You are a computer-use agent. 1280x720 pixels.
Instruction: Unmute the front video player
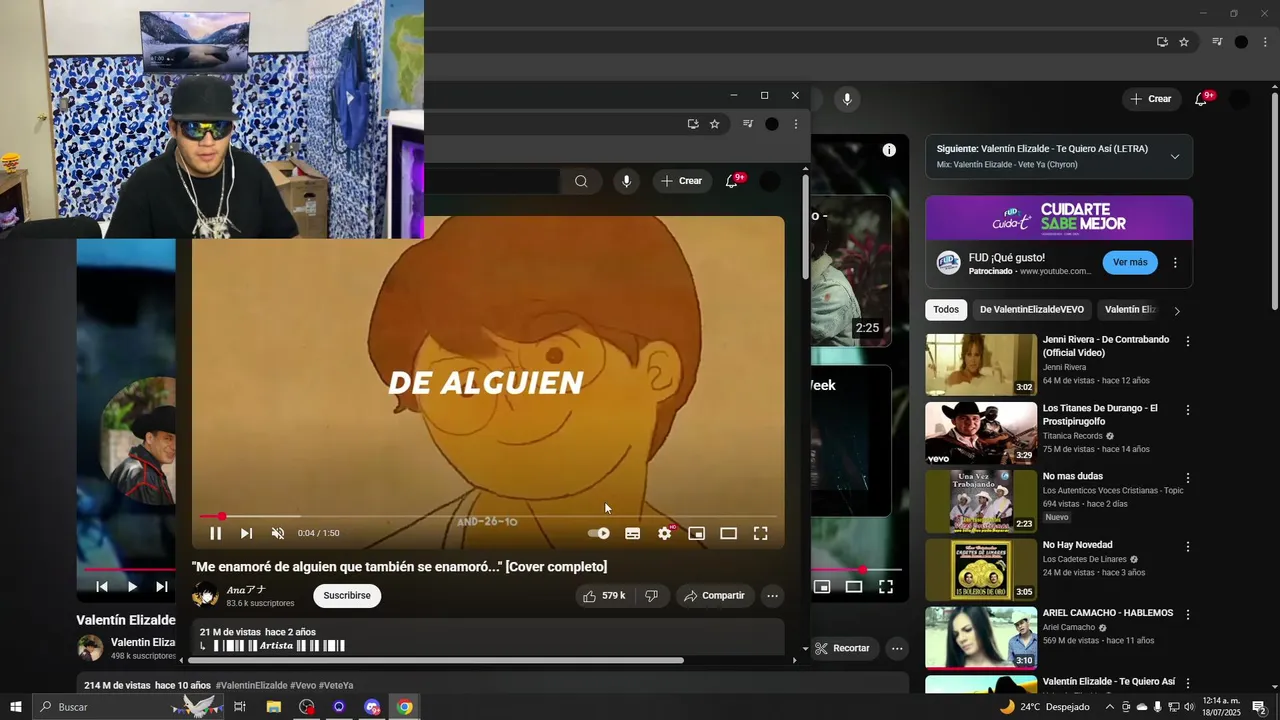coord(278,533)
